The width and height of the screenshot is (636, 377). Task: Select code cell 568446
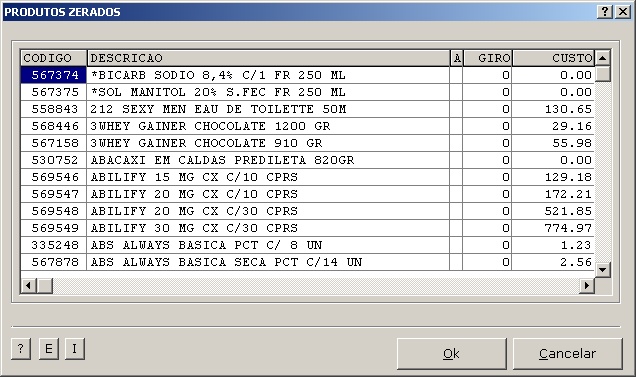click(54, 126)
